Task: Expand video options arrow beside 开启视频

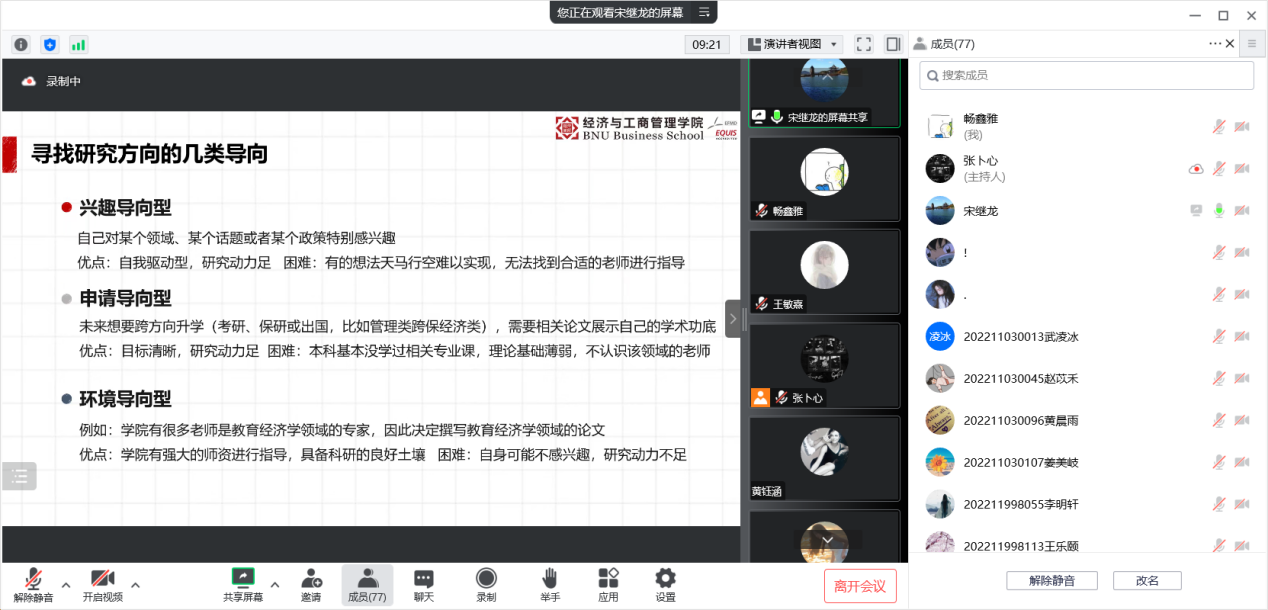Action: click(x=136, y=585)
